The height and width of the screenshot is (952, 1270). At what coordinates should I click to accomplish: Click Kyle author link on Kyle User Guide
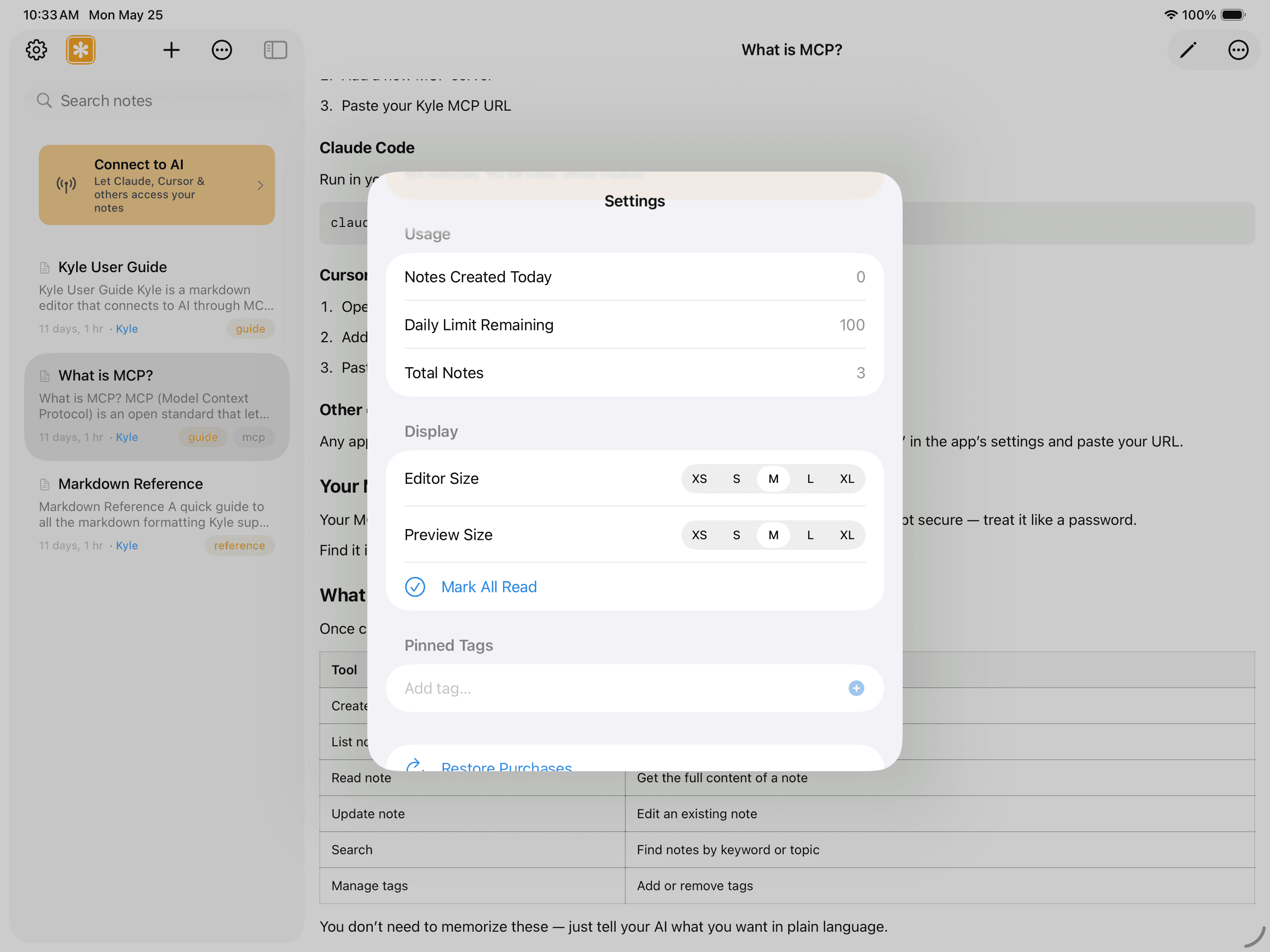[126, 329]
